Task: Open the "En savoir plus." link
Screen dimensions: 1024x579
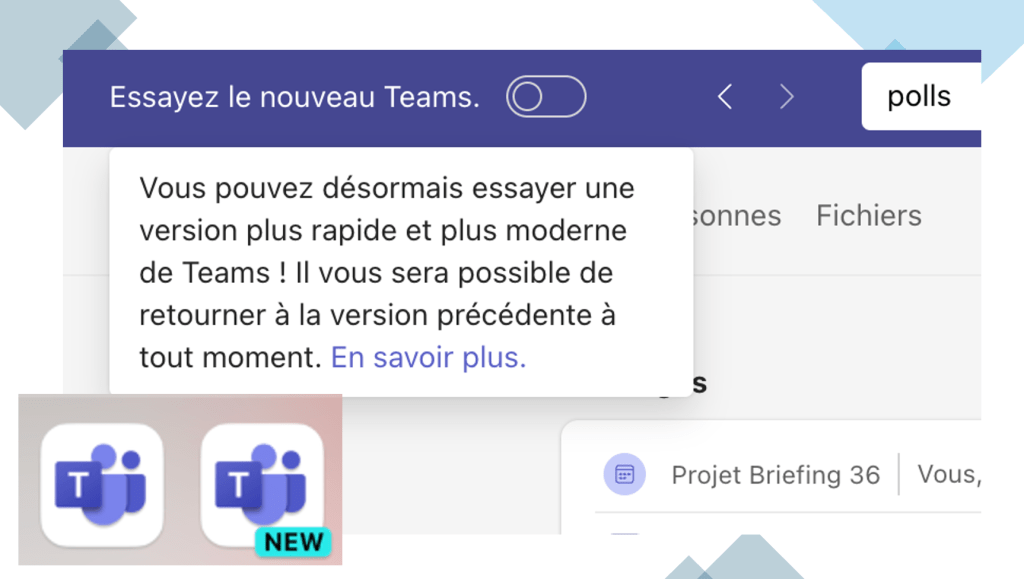Action: (428, 357)
